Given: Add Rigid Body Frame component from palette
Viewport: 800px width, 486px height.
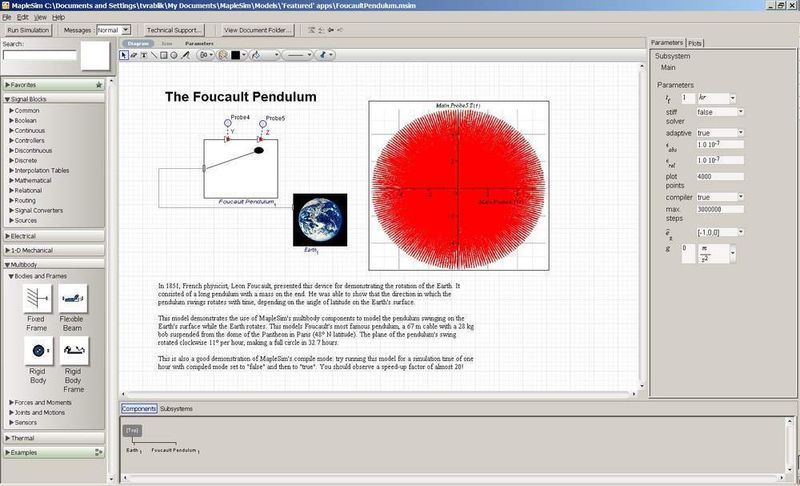Looking at the screenshot, I should click(74, 350).
